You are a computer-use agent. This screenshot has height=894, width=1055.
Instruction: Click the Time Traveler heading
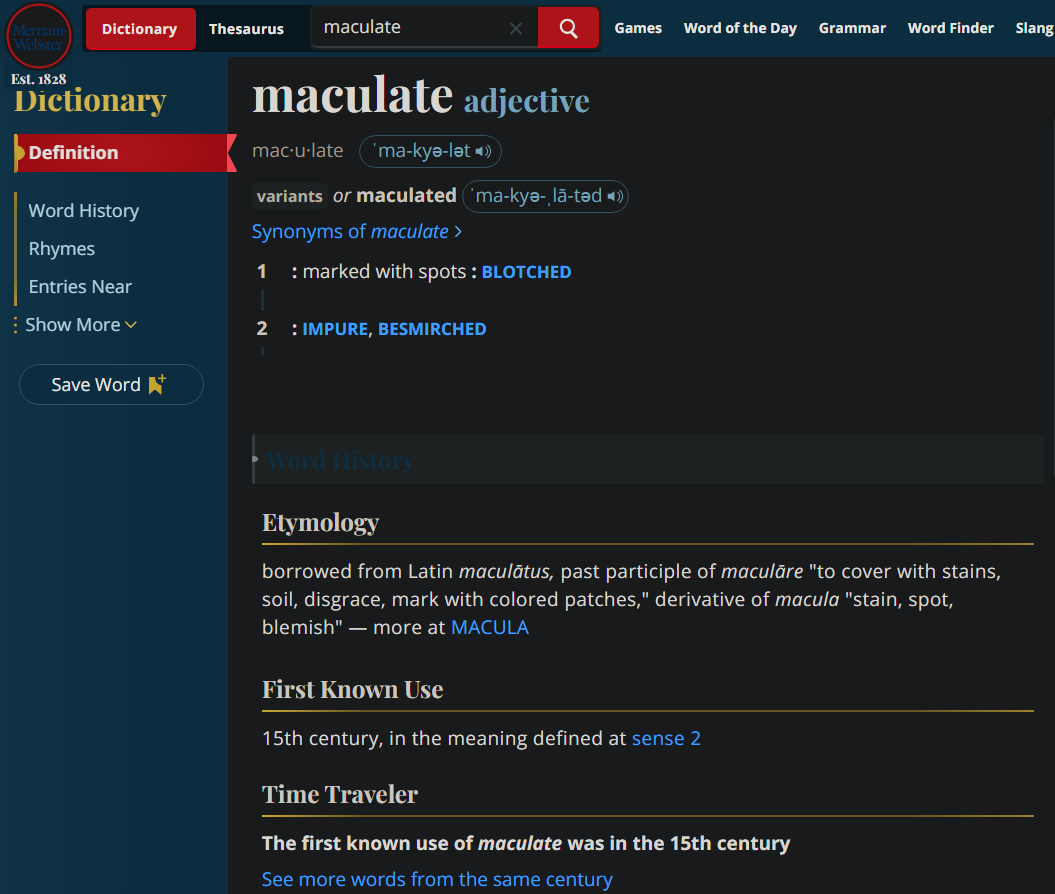coord(340,794)
